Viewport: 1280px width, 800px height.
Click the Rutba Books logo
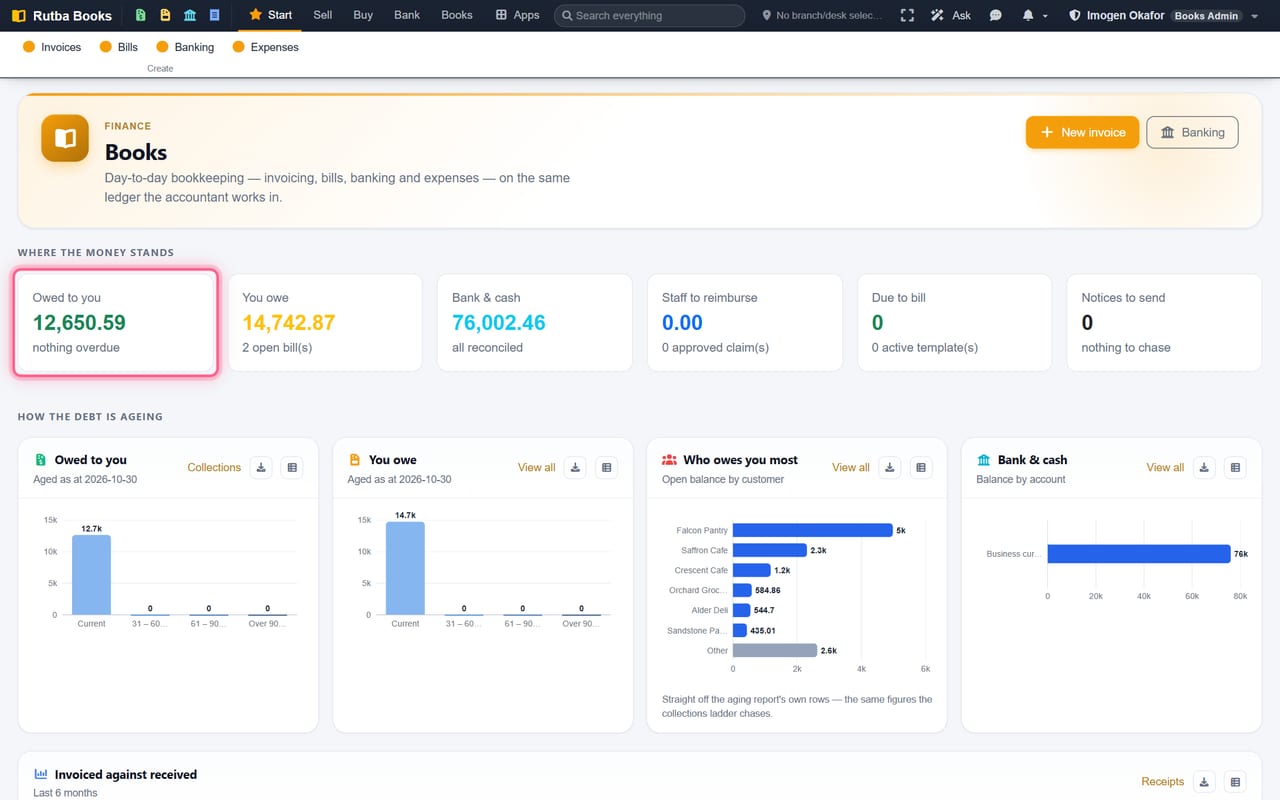click(x=62, y=16)
